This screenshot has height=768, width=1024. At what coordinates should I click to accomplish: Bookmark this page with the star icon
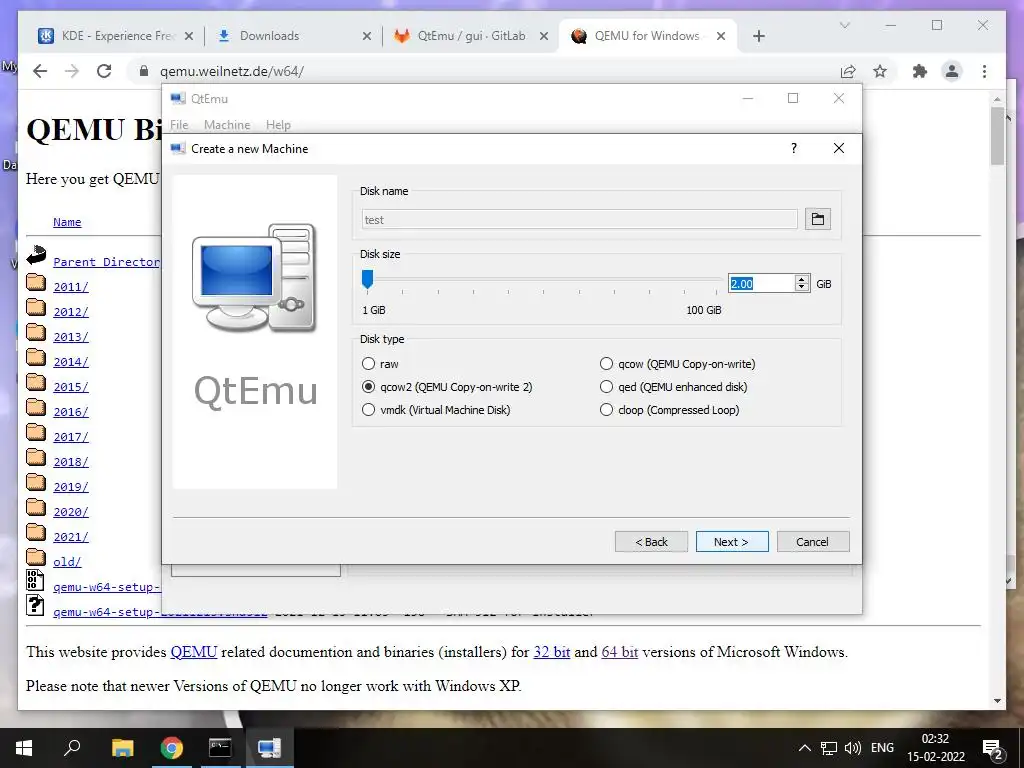pyautogui.click(x=880, y=71)
